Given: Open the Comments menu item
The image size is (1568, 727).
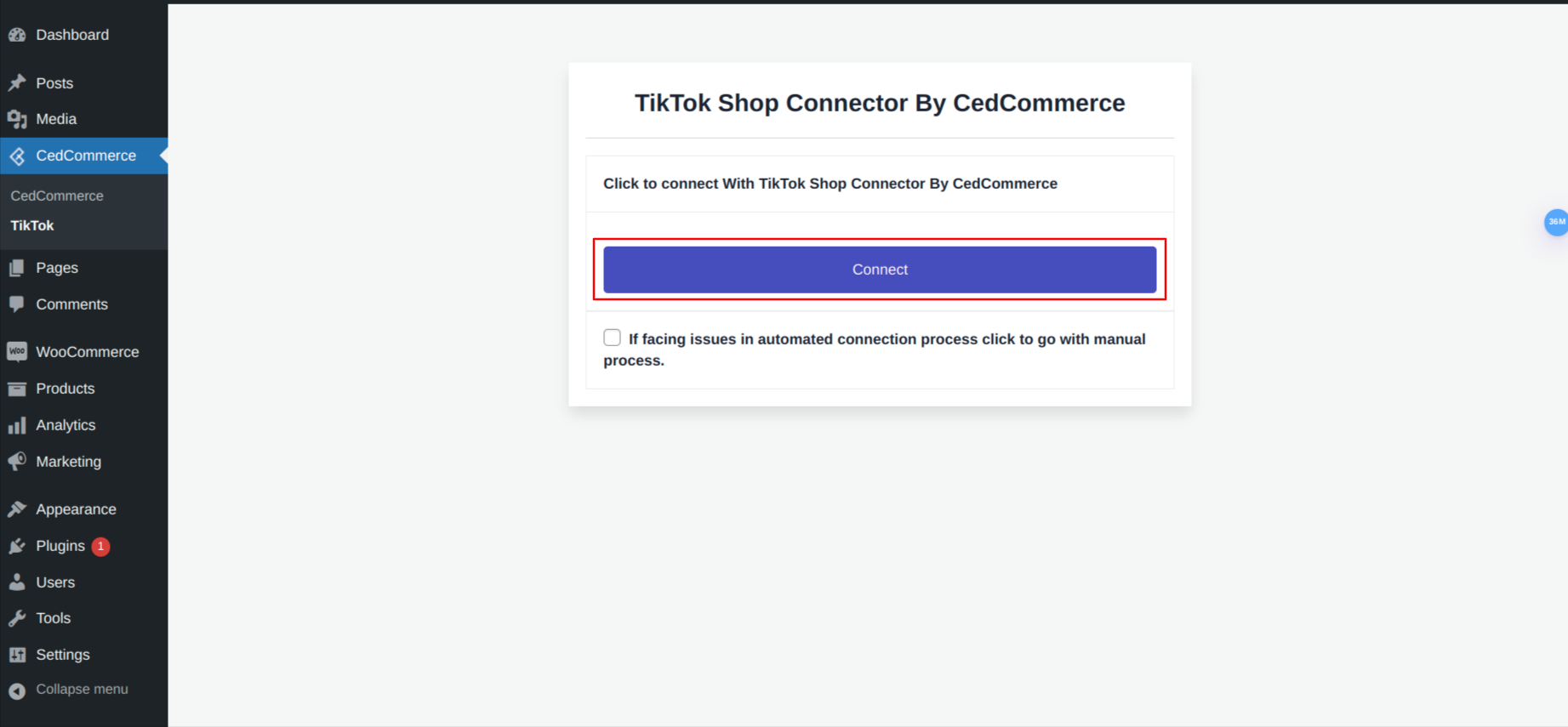Looking at the screenshot, I should click(x=71, y=304).
